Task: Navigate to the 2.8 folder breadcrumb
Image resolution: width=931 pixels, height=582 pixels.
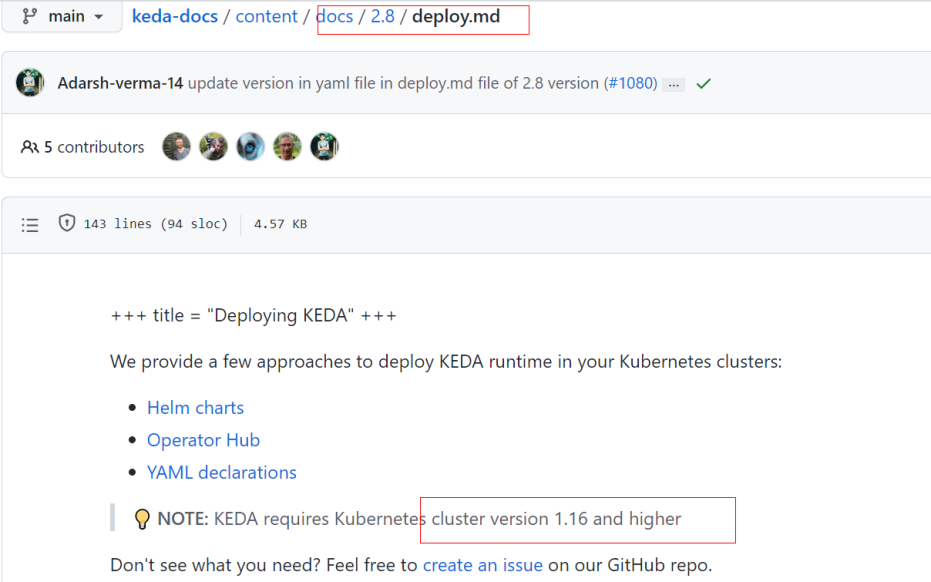Action: (x=382, y=16)
